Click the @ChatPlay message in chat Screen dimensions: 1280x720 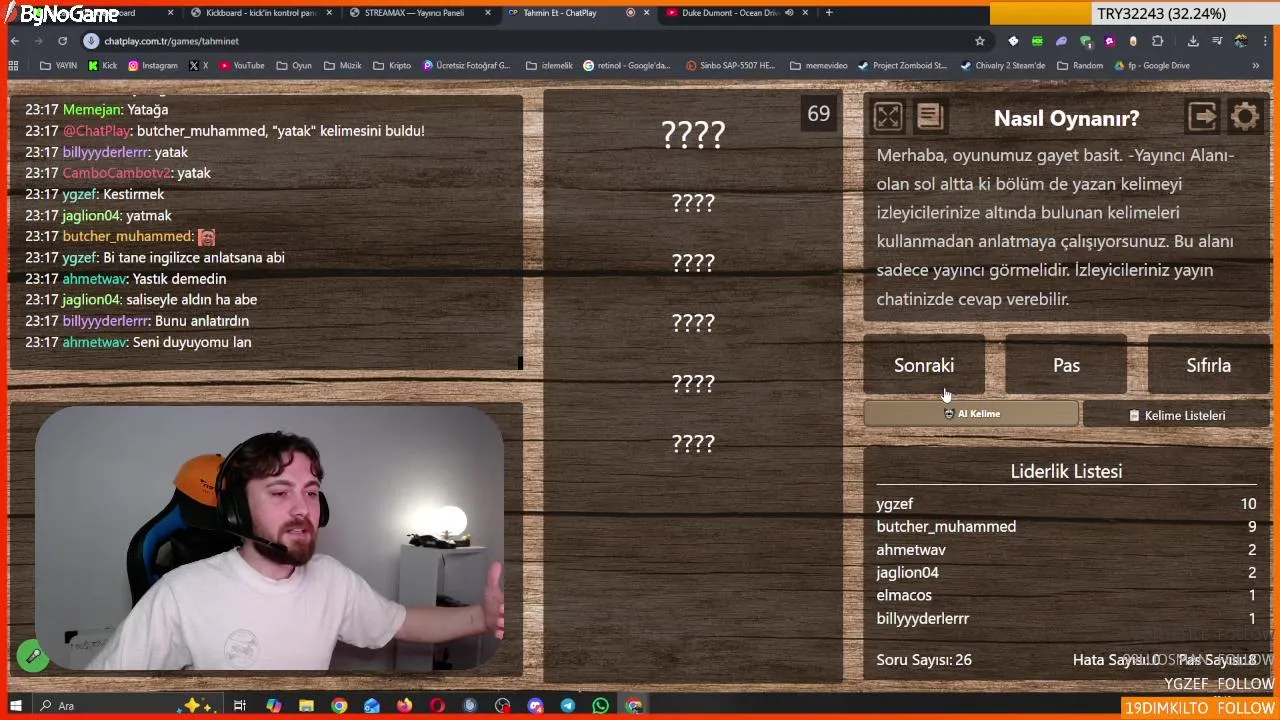tap(225, 131)
